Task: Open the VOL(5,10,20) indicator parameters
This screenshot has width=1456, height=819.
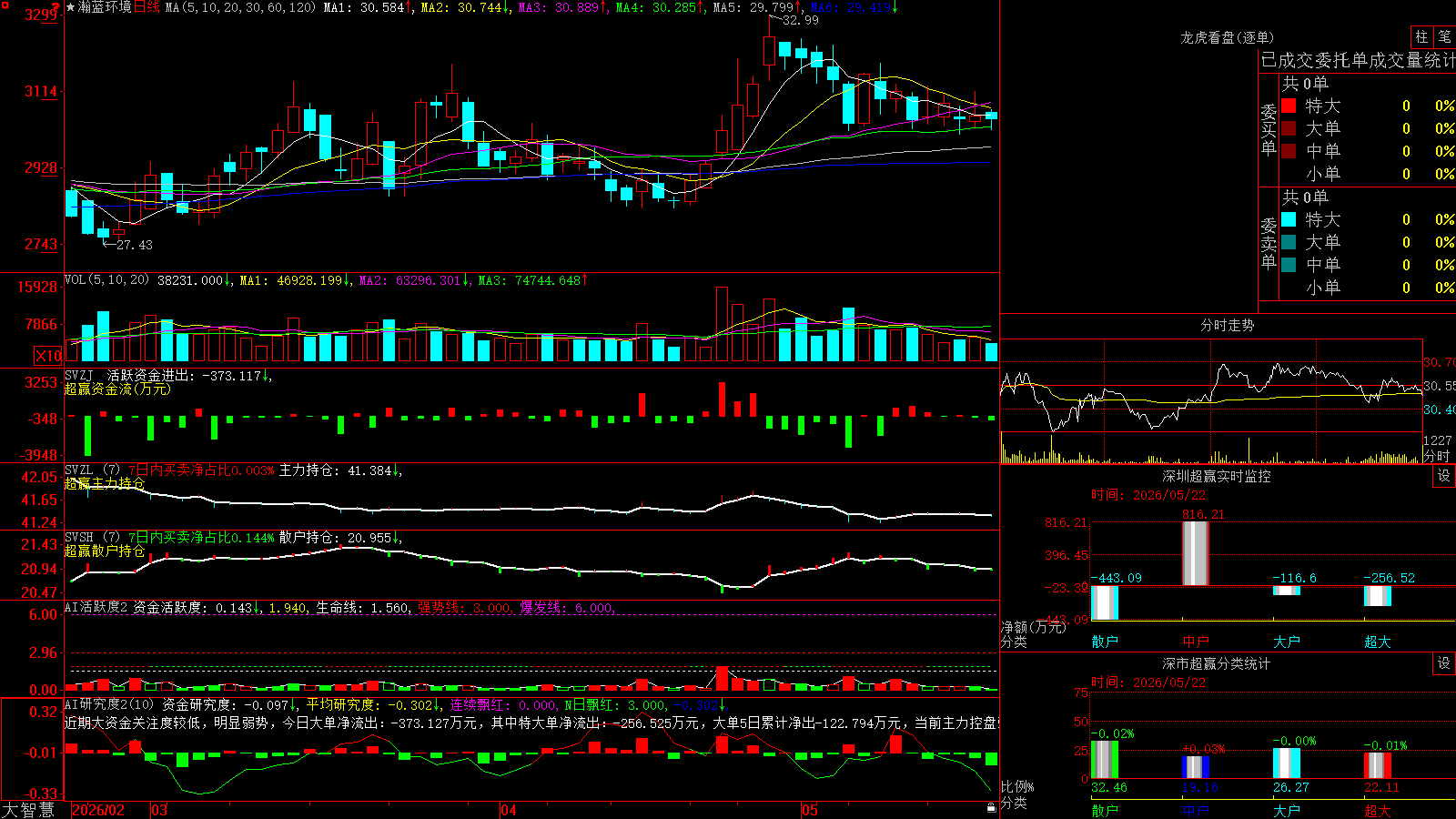Action: tap(106, 280)
